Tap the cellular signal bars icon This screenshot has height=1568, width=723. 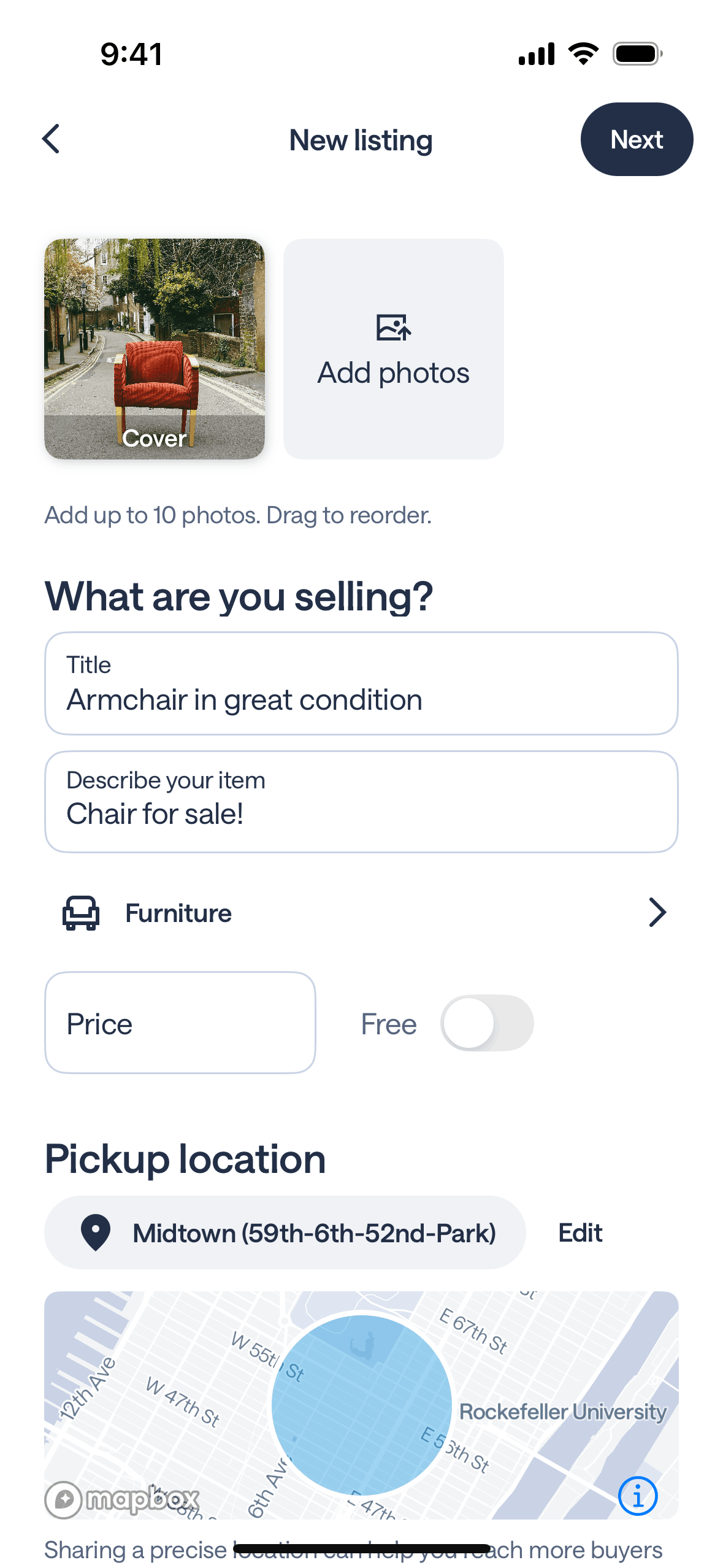(537, 54)
